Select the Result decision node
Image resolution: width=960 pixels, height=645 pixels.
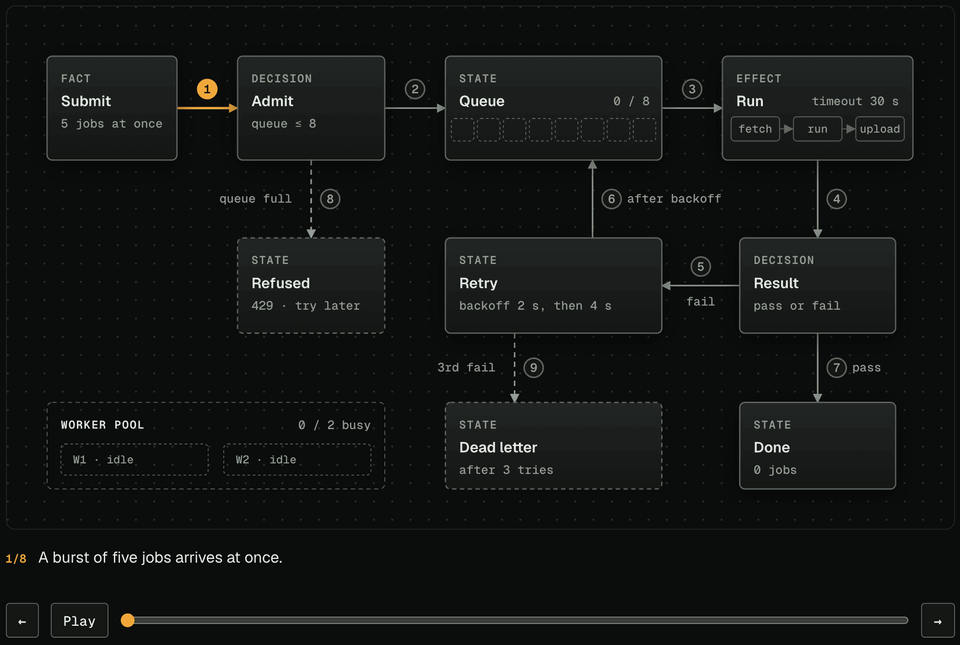tap(817, 286)
